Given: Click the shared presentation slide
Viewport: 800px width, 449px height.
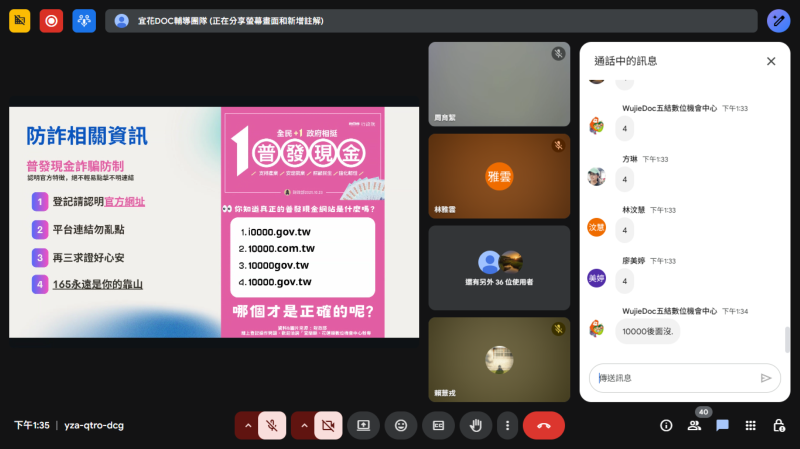Looking at the screenshot, I should pos(214,222).
